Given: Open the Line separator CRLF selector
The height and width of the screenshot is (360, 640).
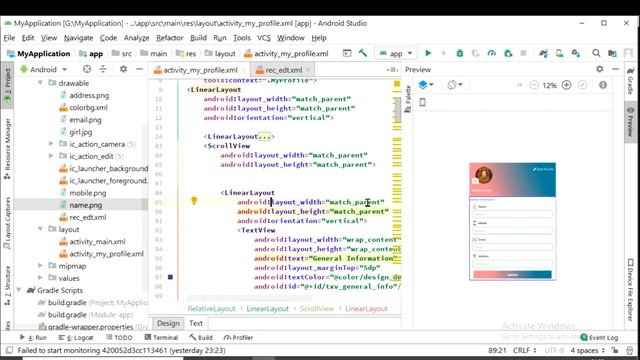Looking at the screenshot, I should [x=524, y=350].
